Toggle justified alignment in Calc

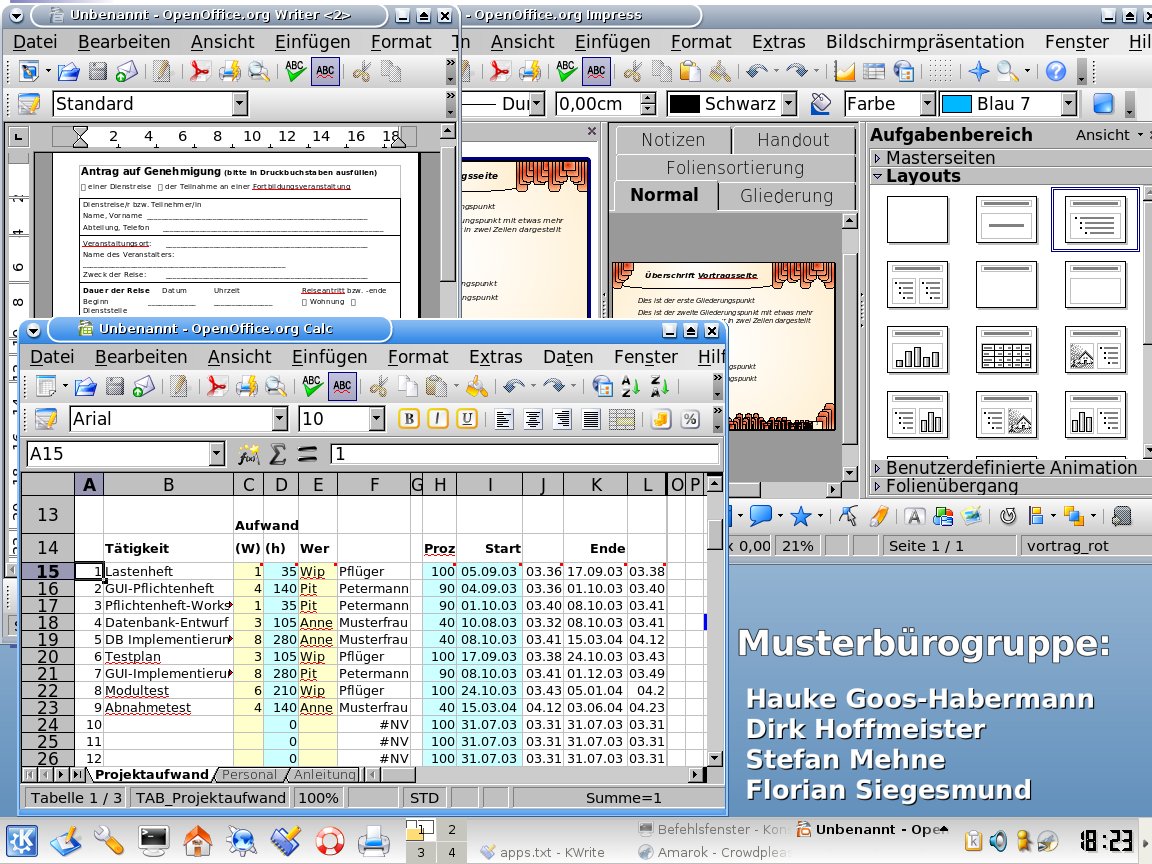point(591,419)
